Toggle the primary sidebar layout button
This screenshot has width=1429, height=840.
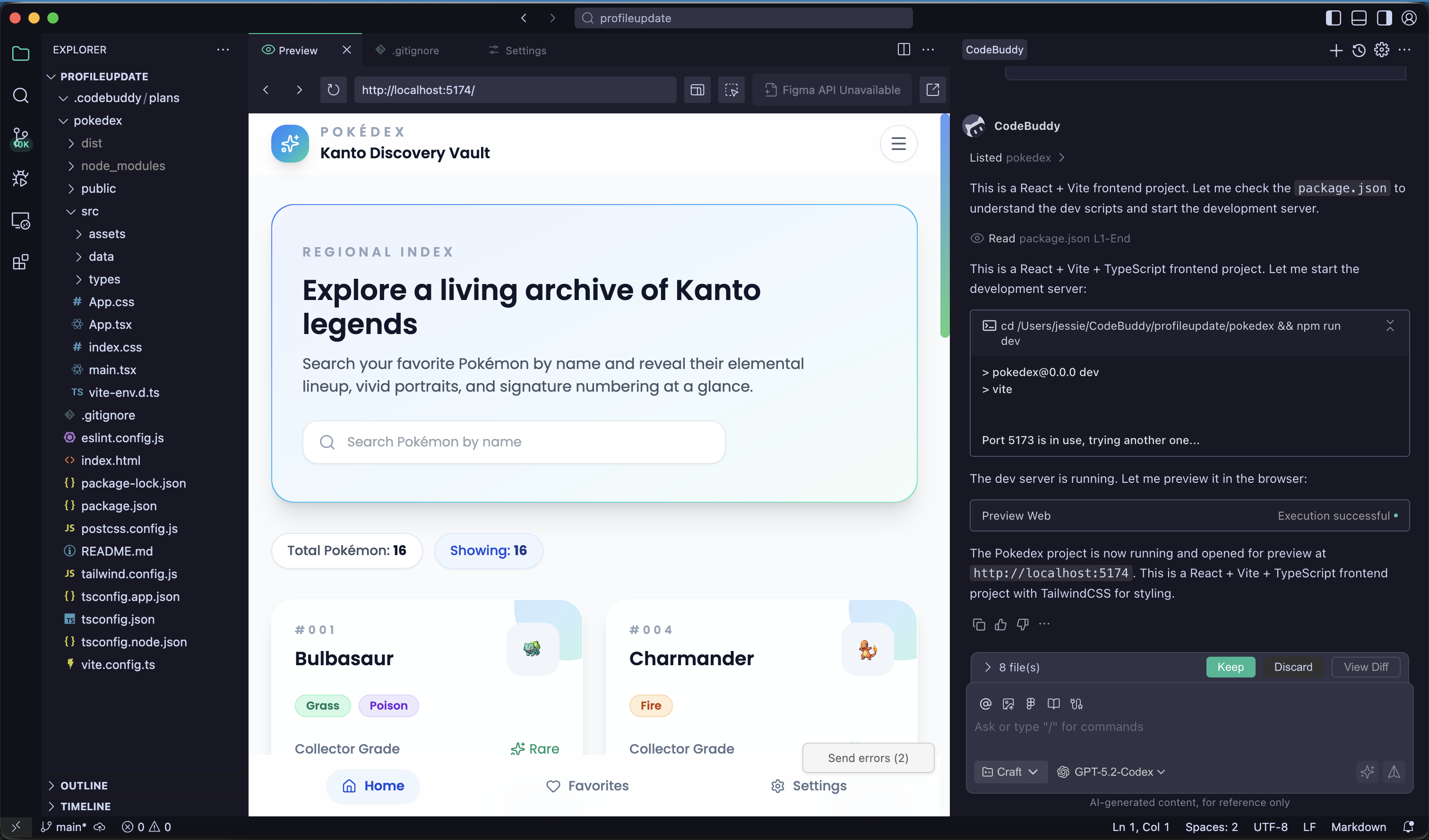tap(1333, 18)
